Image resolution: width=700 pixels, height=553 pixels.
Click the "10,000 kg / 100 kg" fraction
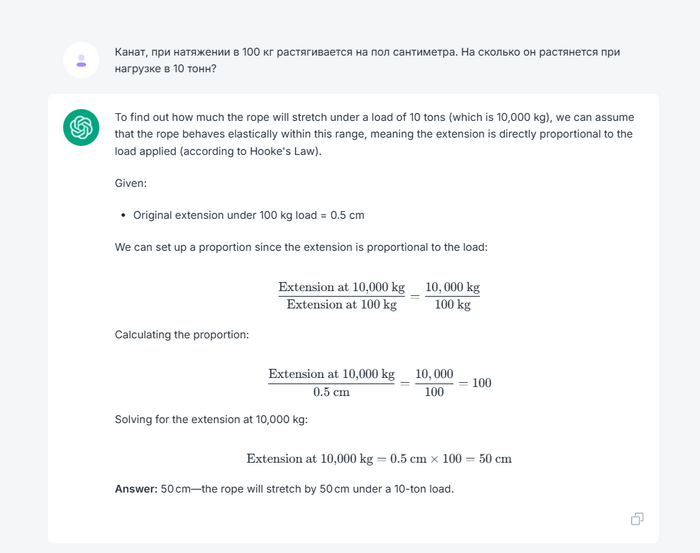[x=452, y=296]
